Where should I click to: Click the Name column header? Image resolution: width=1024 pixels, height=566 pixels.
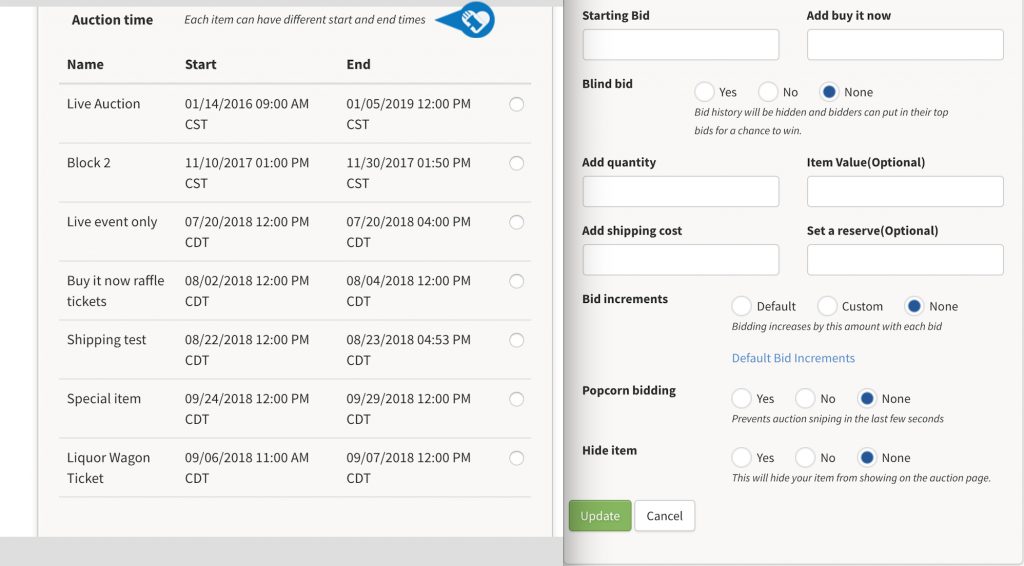[85, 64]
